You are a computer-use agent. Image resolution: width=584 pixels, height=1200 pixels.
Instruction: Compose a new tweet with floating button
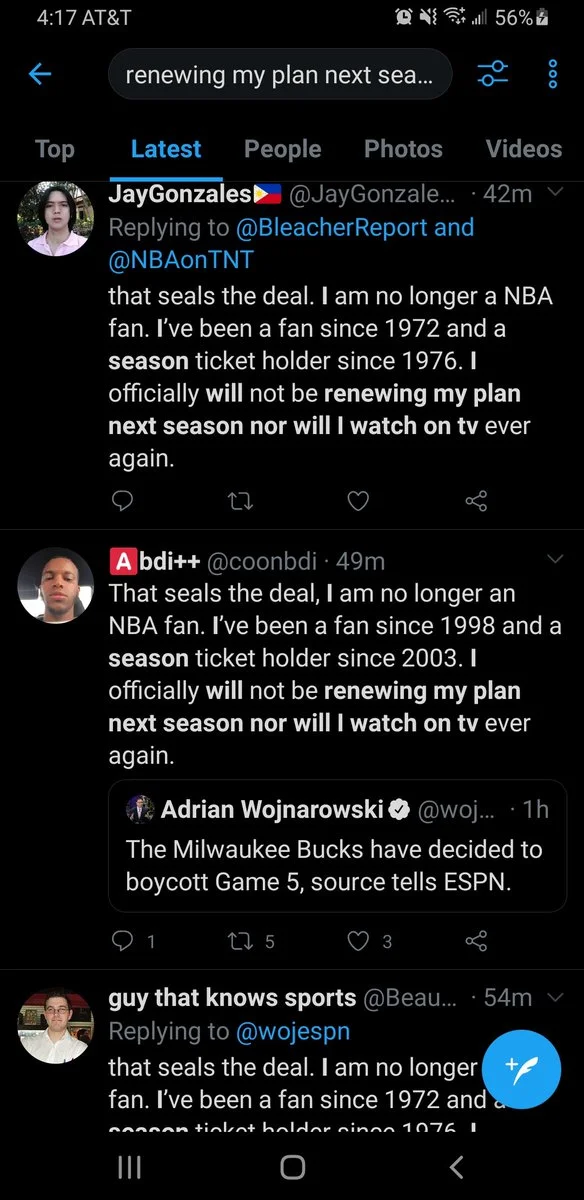pos(521,1069)
